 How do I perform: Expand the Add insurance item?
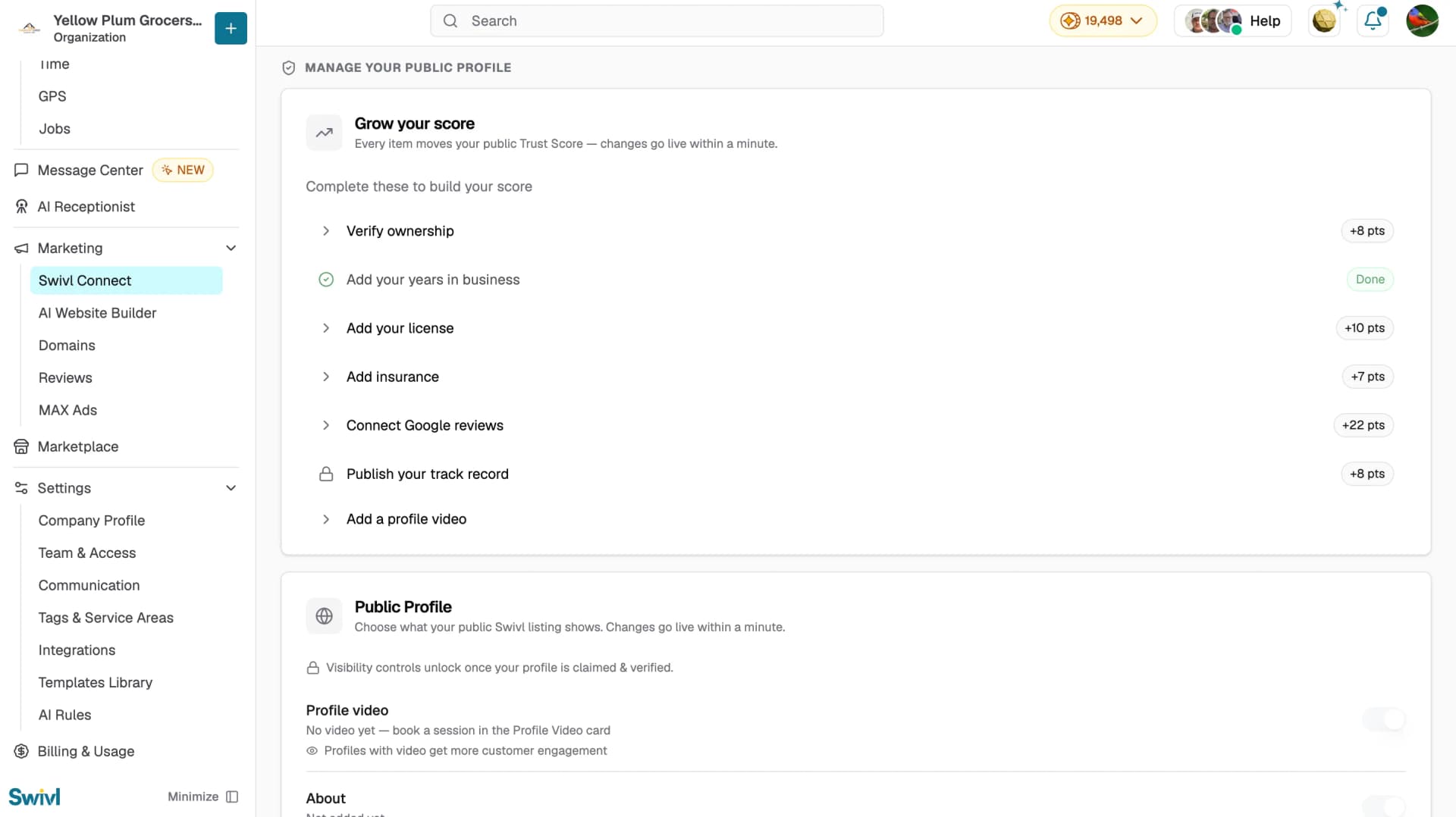326,377
